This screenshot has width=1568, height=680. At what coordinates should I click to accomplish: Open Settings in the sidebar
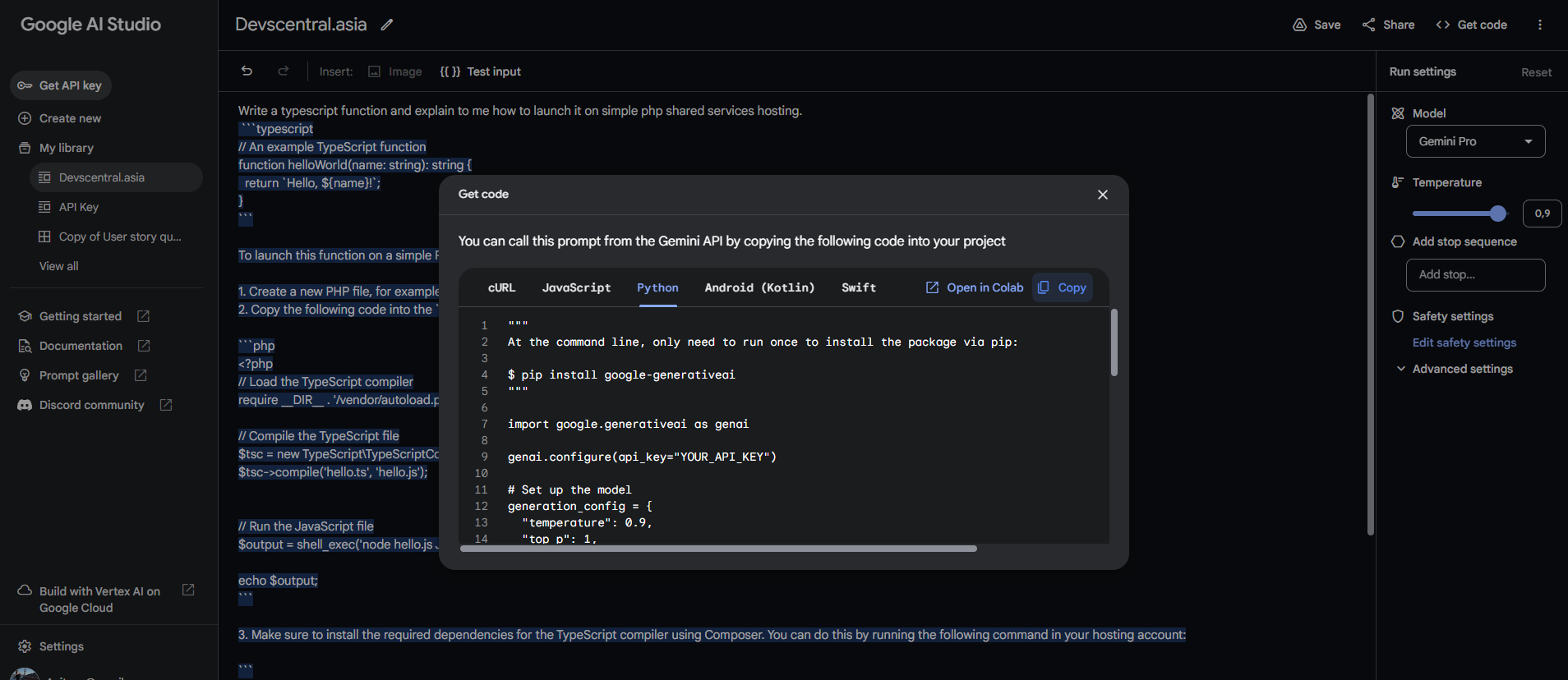tap(51, 646)
